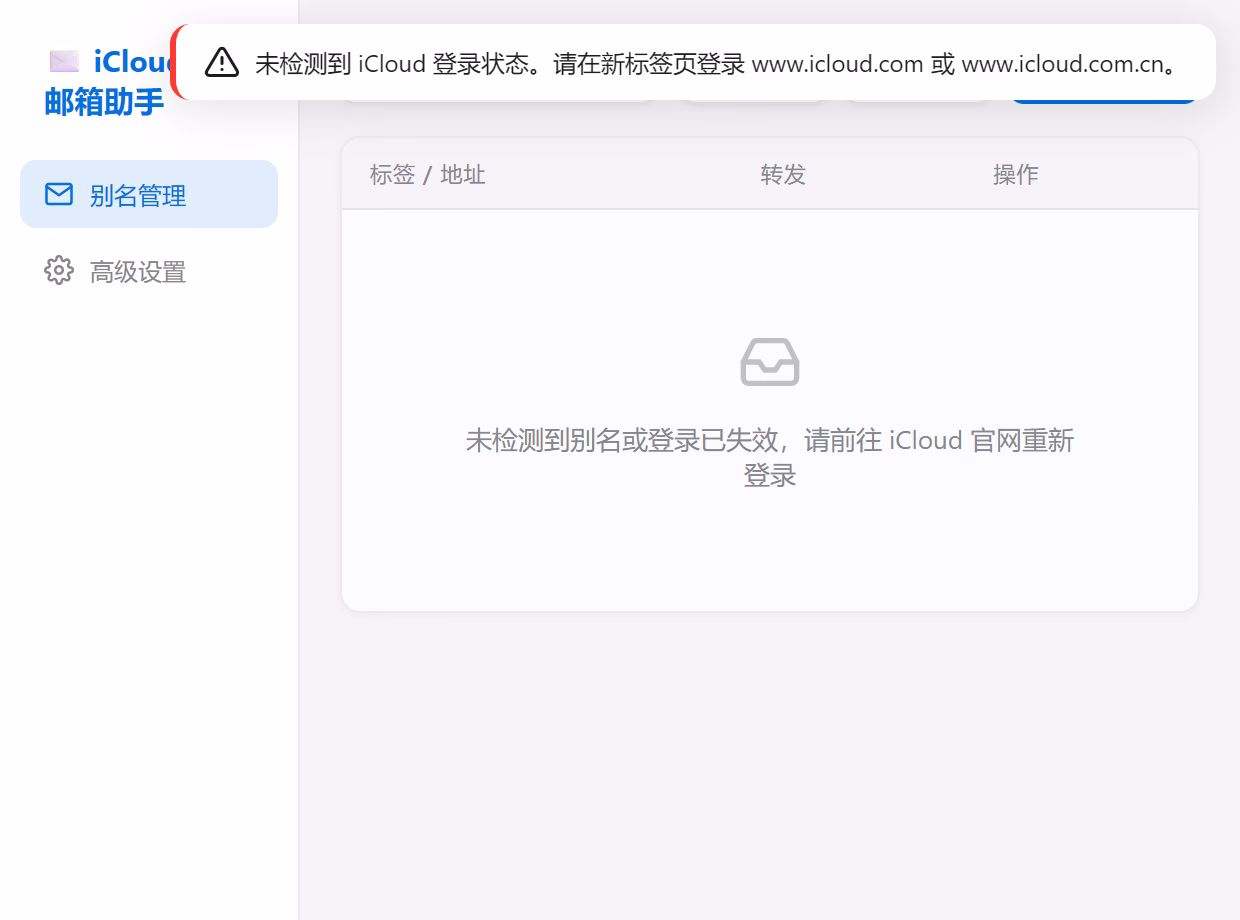This screenshot has height=920, width=1240.
Task: Select the envelope icon beside 别名管理
Action: click(x=60, y=195)
